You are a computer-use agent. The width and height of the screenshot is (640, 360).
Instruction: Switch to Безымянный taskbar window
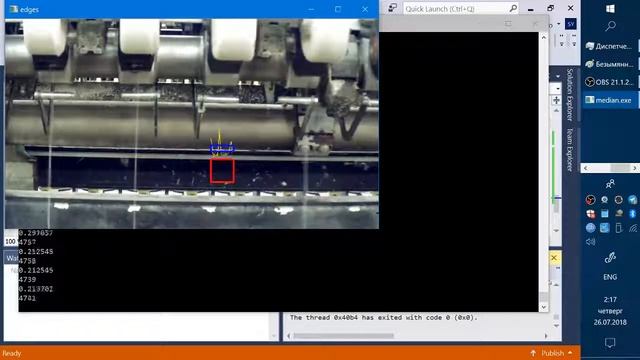(x=609, y=64)
